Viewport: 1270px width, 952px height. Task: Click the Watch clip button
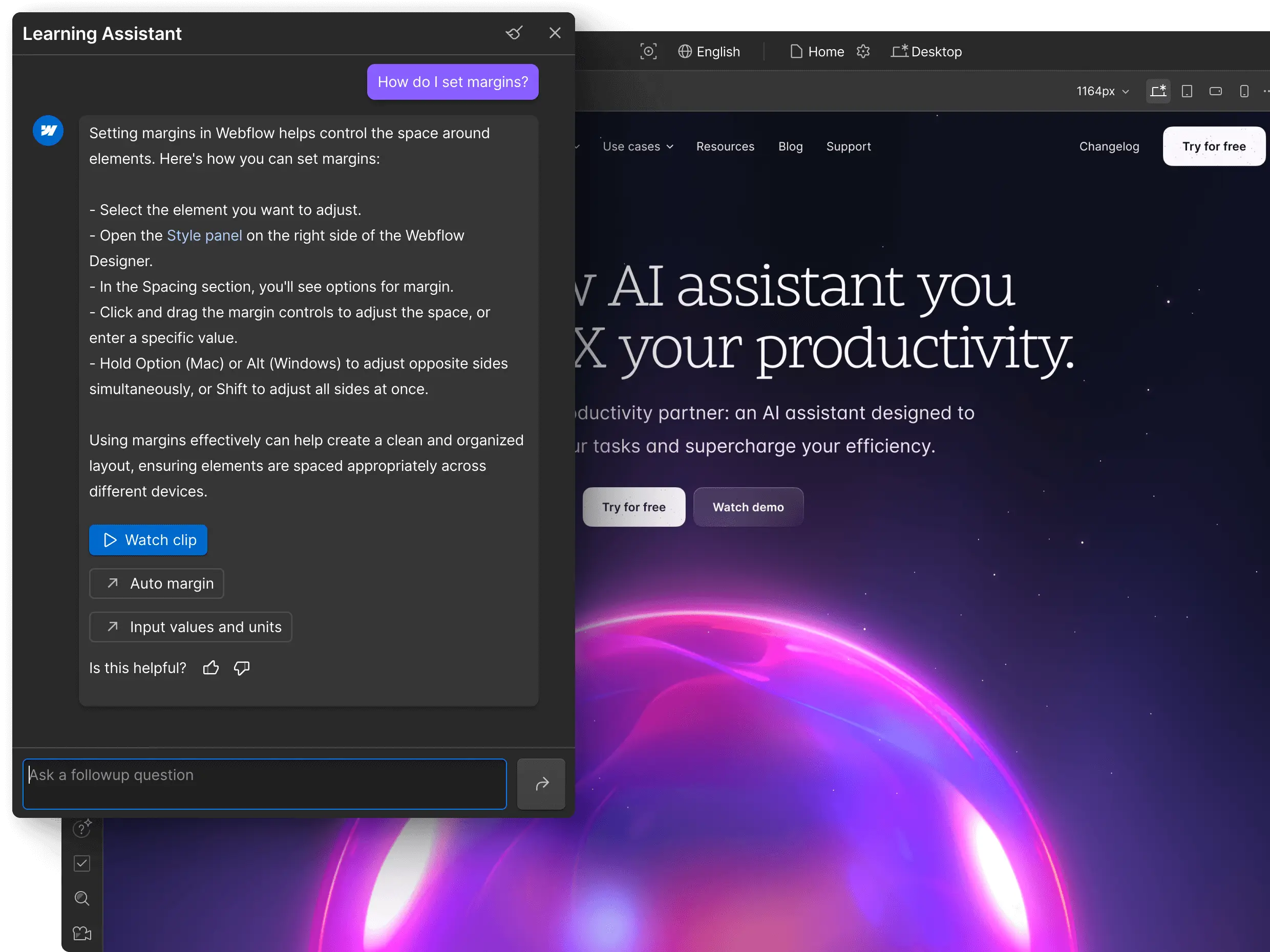tap(148, 540)
